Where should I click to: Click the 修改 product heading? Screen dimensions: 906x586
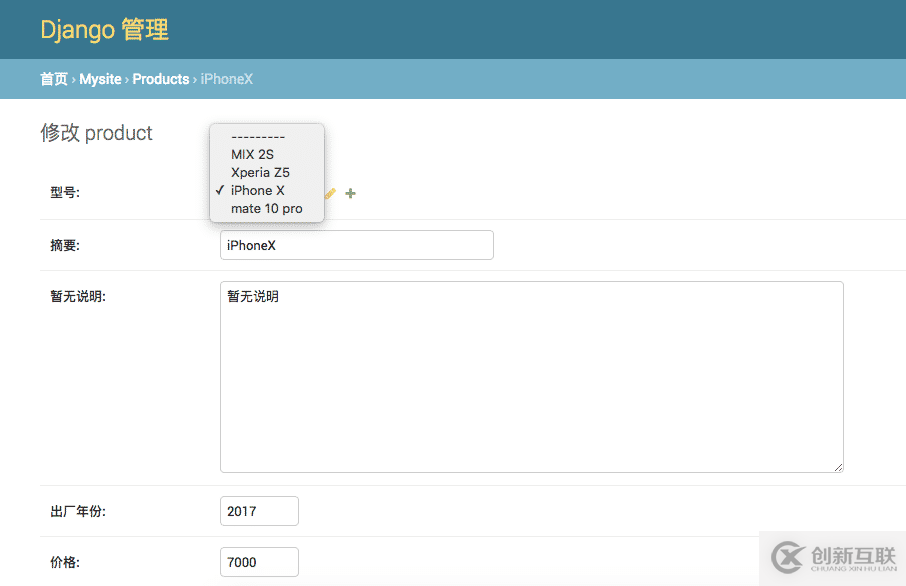click(96, 133)
